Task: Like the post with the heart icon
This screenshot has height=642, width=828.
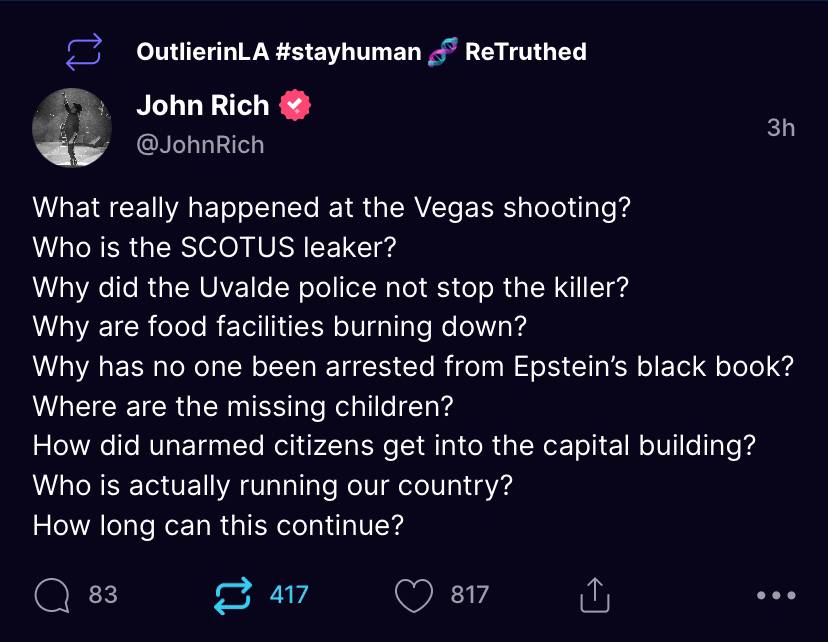Action: (413, 595)
